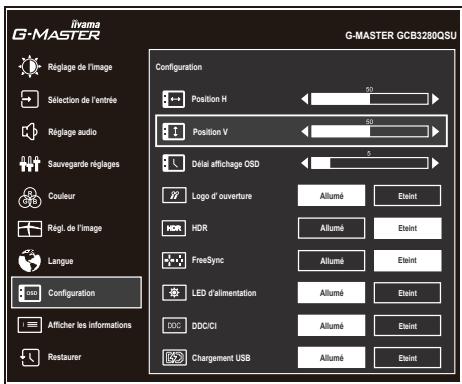Click the Position H slider bar
Screen dimensions: 462x384
370,99
